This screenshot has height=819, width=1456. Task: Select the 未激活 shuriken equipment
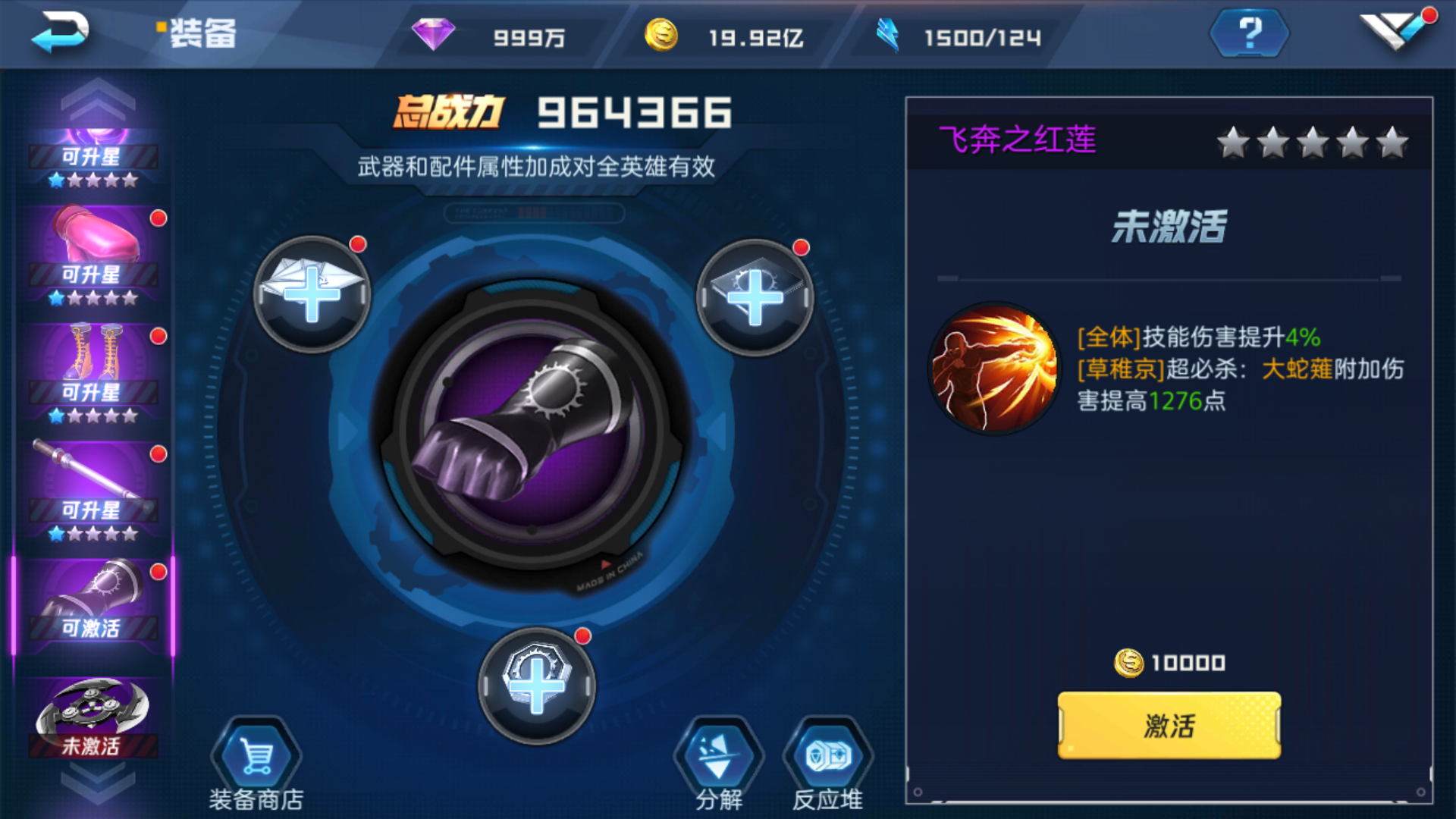pos(94,717)
